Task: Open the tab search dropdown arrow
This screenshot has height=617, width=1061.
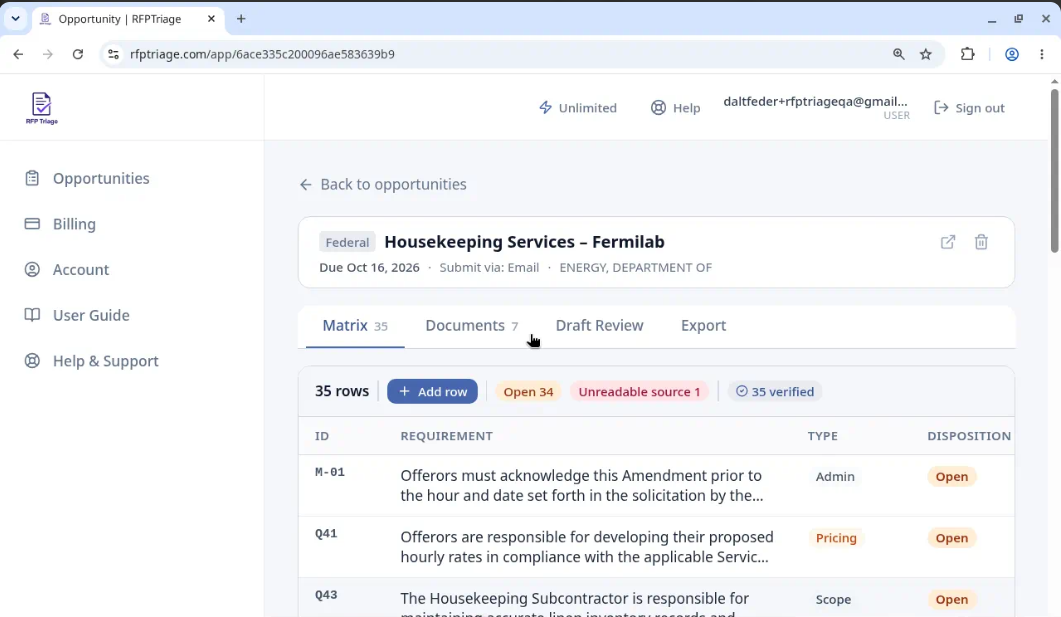Action: pyautogui.click(x=16, y=19)
